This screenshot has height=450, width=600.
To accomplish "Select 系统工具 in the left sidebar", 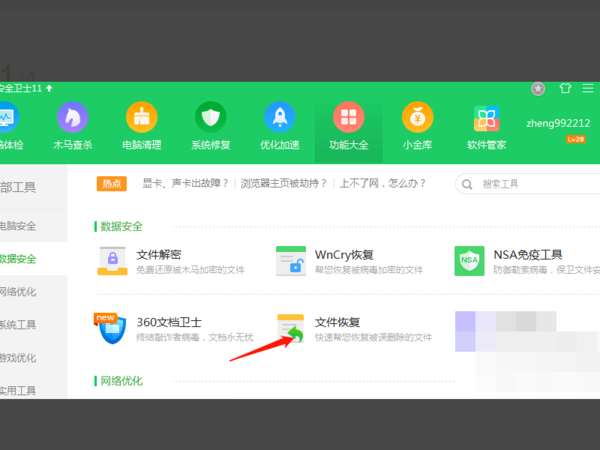I will click(18, 325).
